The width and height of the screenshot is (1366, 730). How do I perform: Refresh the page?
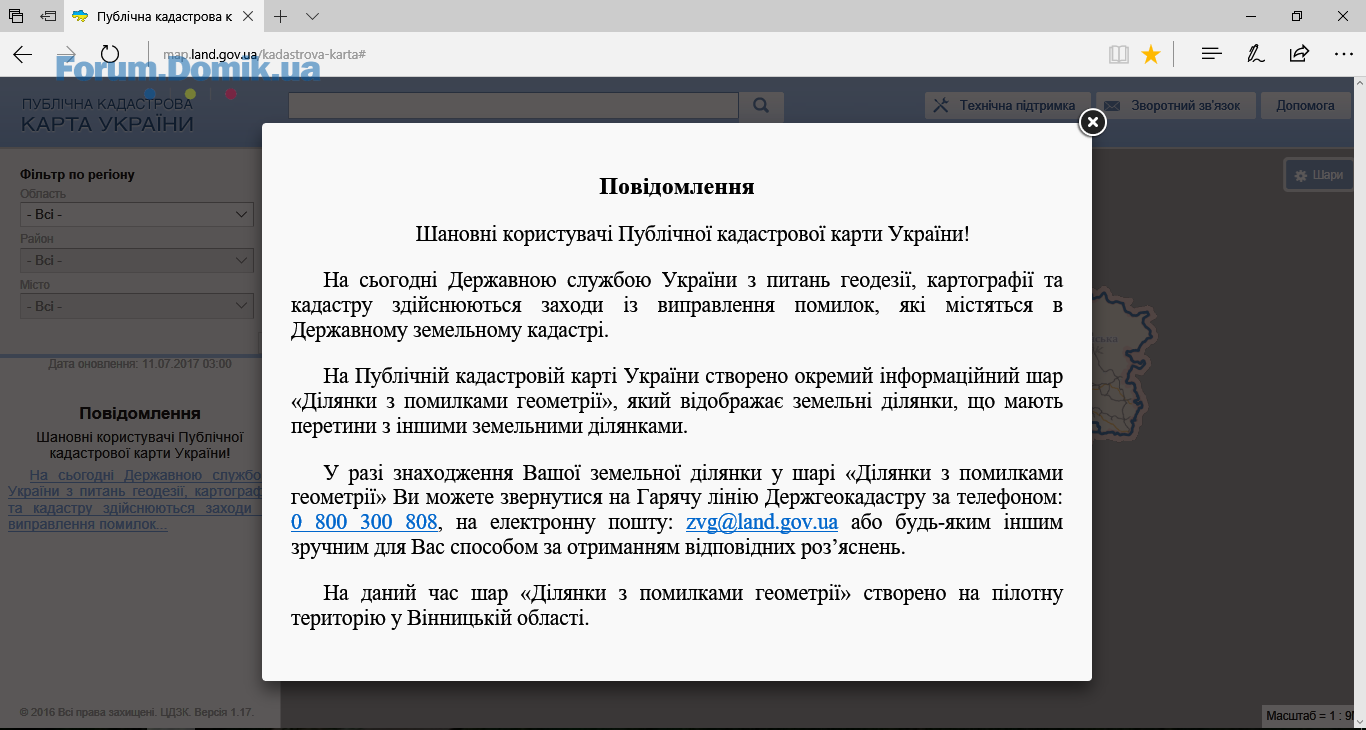(x=110, y=54)
